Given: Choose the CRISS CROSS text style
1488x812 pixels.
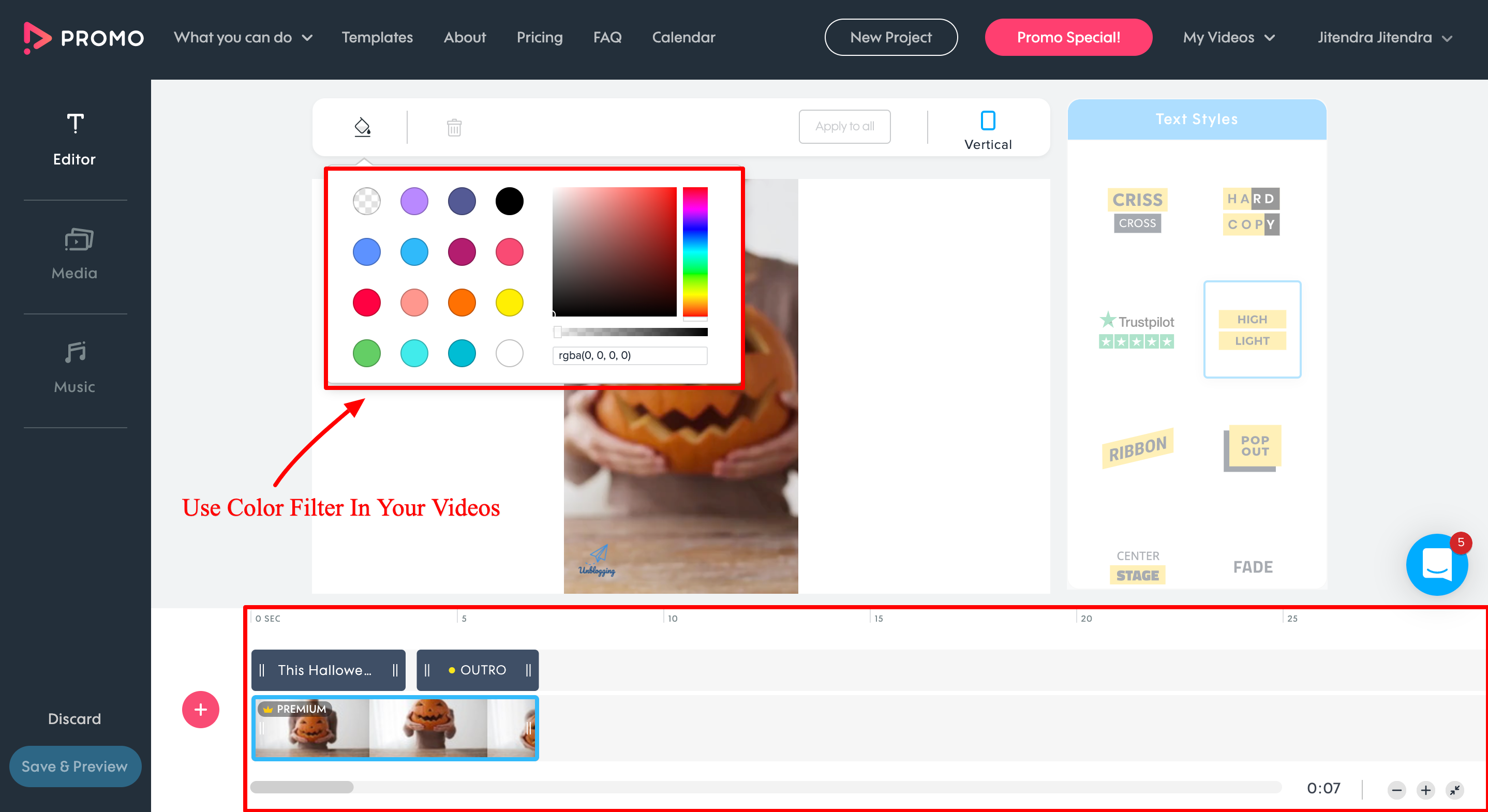Looking at the screenshot, I should tap(1137, 210).
